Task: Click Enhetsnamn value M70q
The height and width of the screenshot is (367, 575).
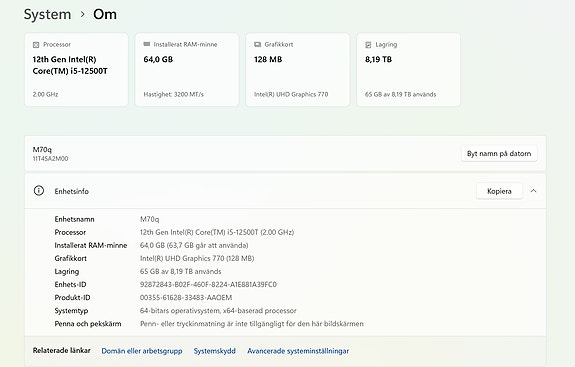Action: coord(150,219)
